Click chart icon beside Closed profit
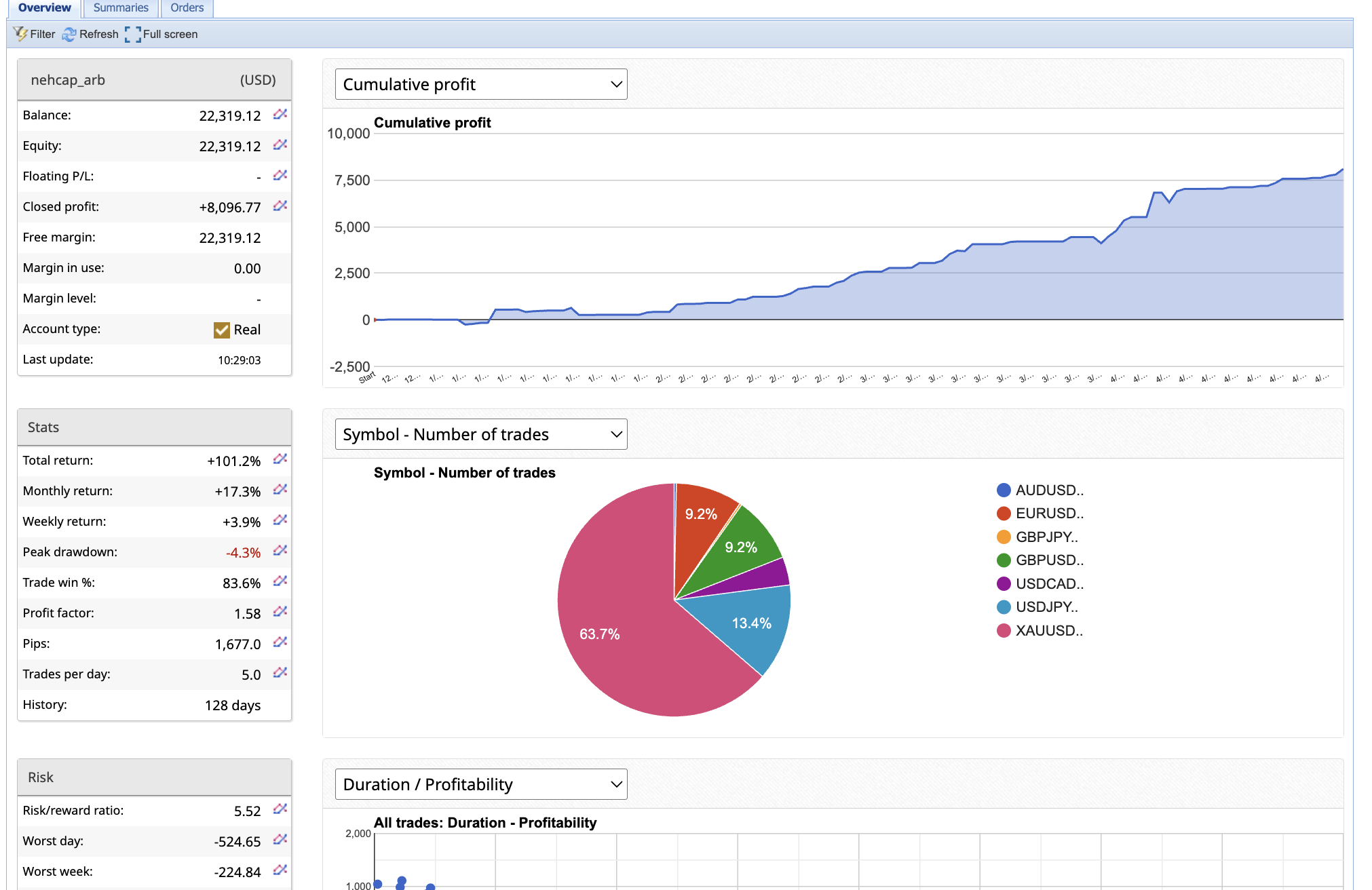 (x=280, y=206)
